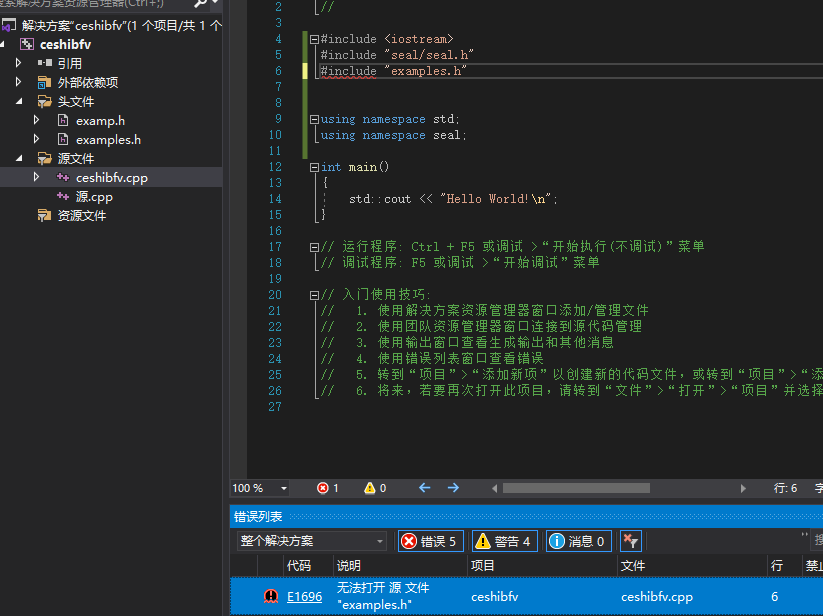Viewport: 823px width, 616px height.
Task: Click the 行: 6 status indicator
Action: click(x=785, y=488)
